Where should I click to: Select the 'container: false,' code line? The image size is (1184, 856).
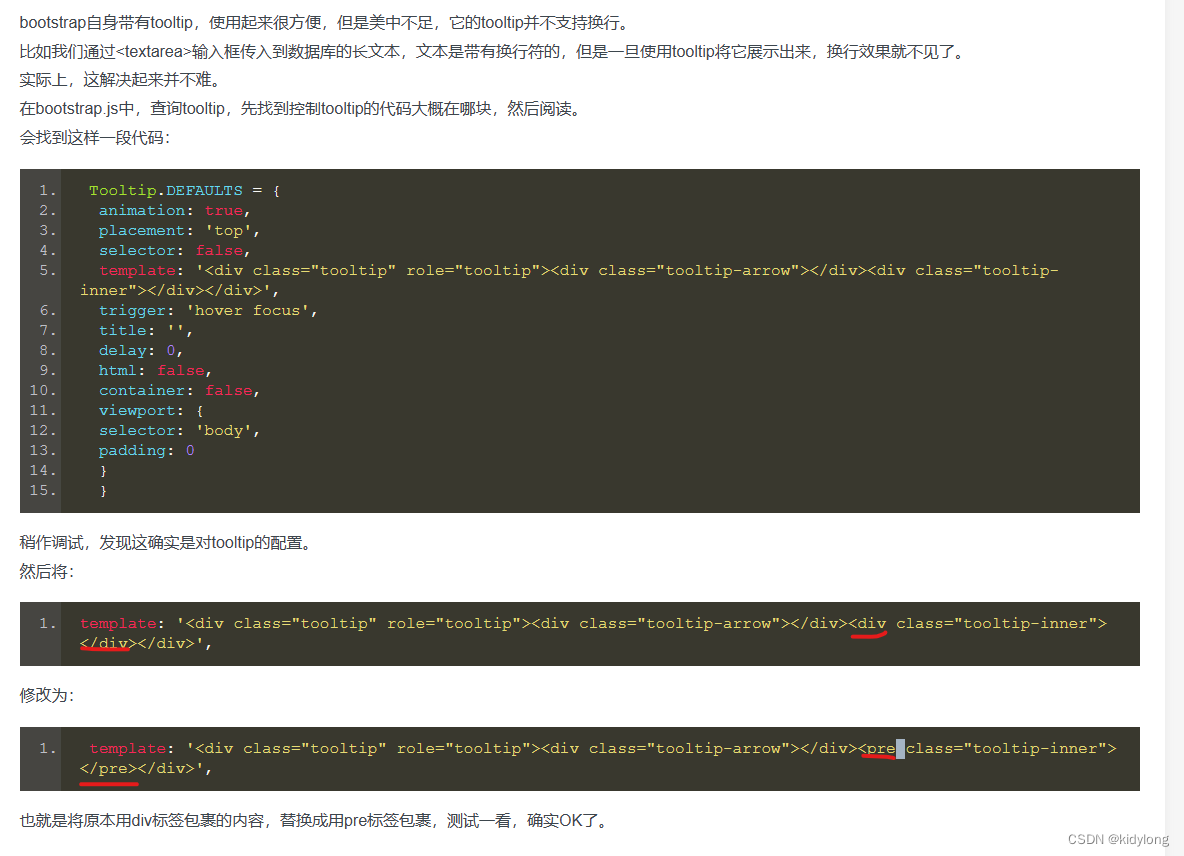pos(179,390)
